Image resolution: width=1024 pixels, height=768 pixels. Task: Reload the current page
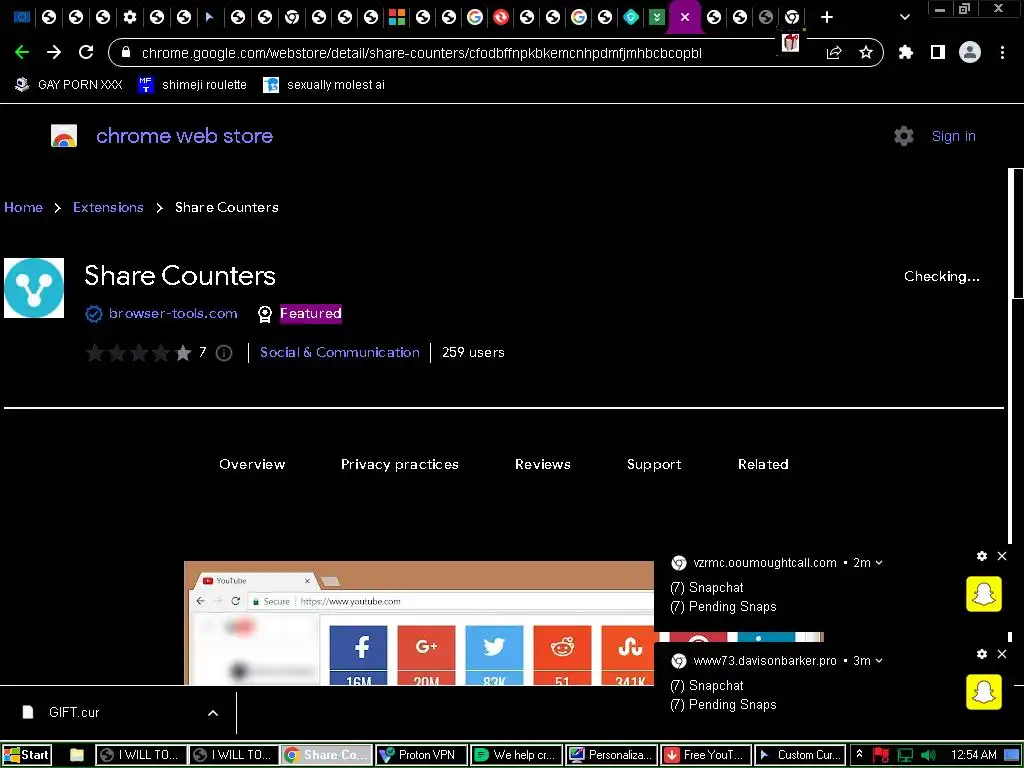click(x=86, y=52)
